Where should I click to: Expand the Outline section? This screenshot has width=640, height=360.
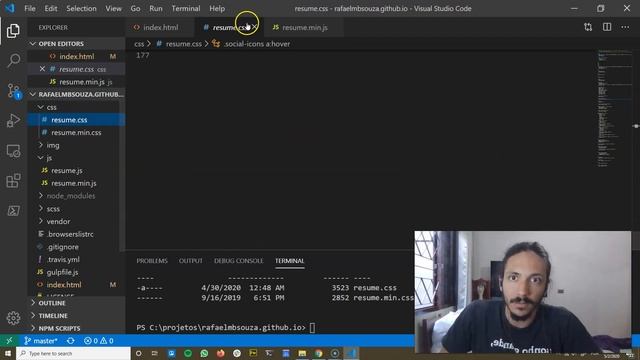76,303
